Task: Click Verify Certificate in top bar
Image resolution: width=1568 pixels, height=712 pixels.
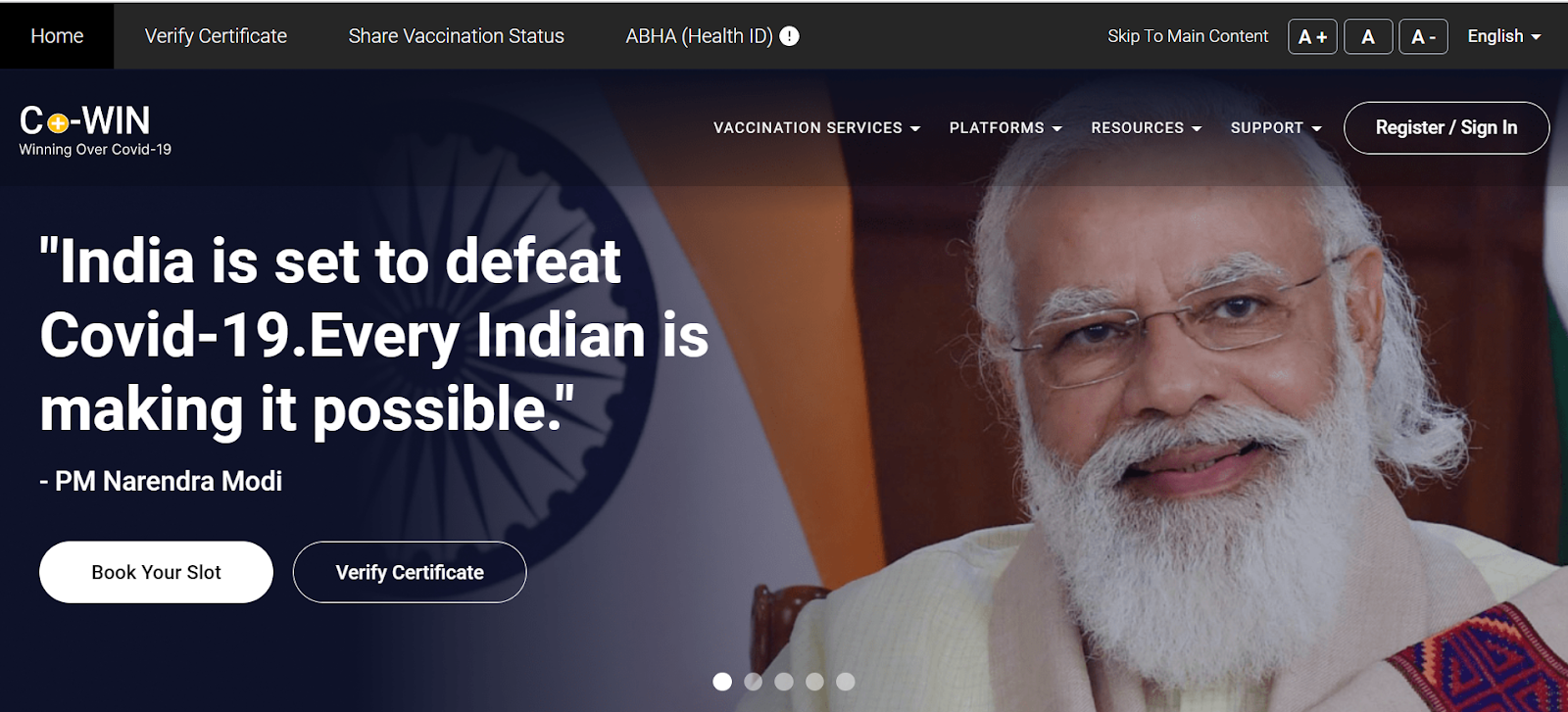Action: pos(216,36)
